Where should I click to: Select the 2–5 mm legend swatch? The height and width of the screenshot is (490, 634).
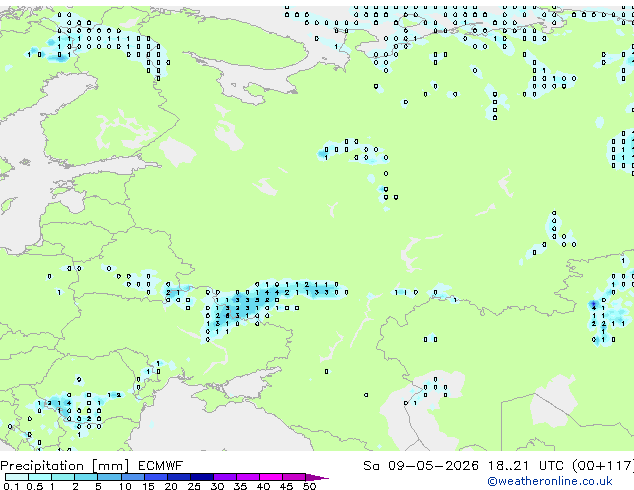point(86,477)
